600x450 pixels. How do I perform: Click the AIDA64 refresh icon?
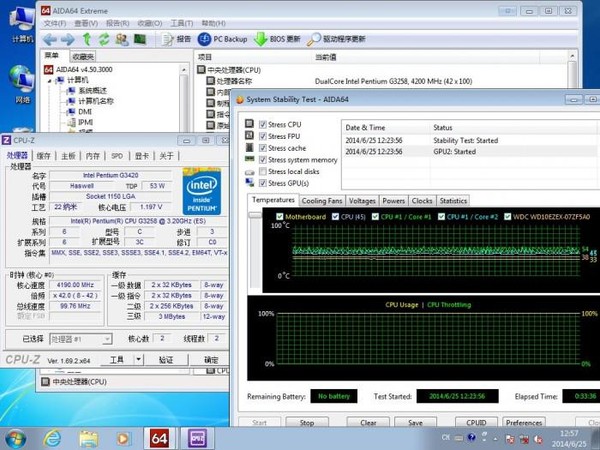pyautogui.click(x=104, y=39)
